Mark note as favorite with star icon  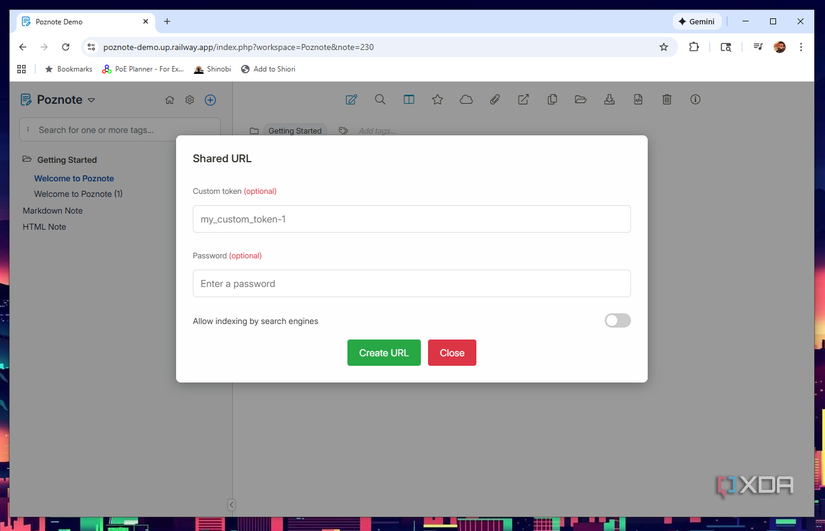(437, 99)
